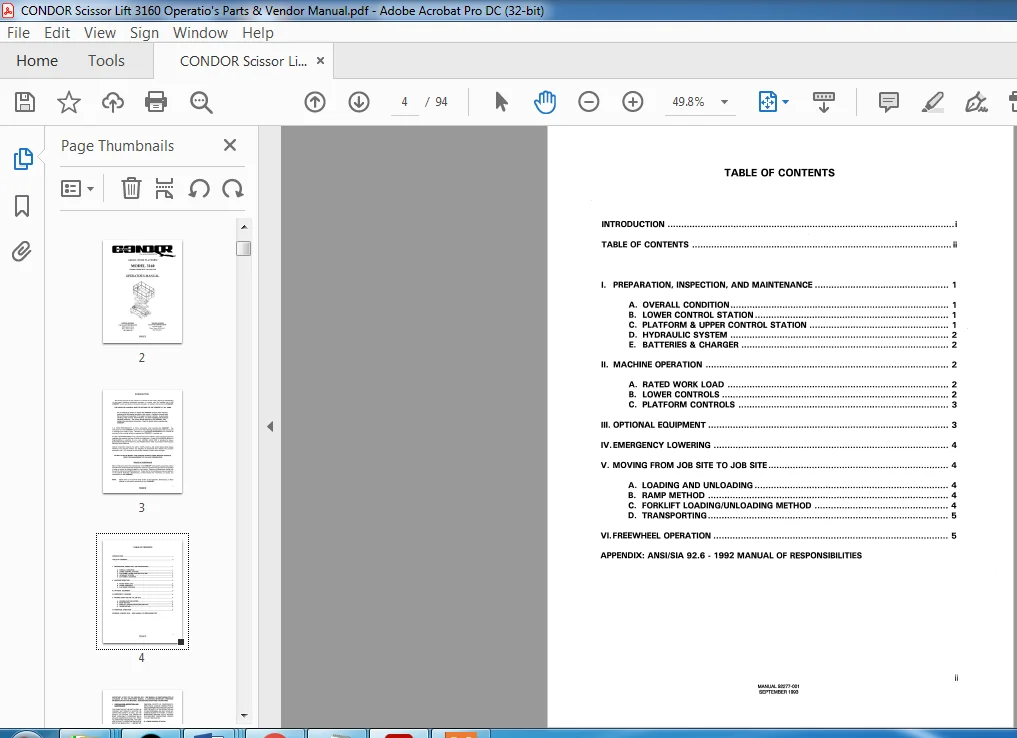This screenshot has width=1017, height=738.
Task: Click the TABLE OF CONTENTS heading
Action: (x=780, y=173)
